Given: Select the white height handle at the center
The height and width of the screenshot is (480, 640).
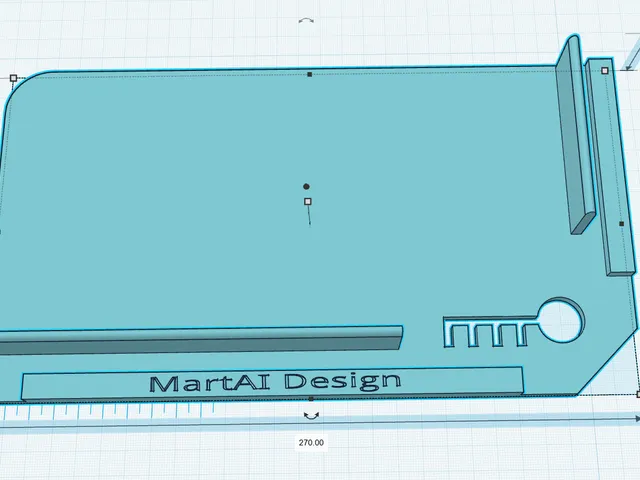Looking at the screenshot, I should (x=308, y=201).
